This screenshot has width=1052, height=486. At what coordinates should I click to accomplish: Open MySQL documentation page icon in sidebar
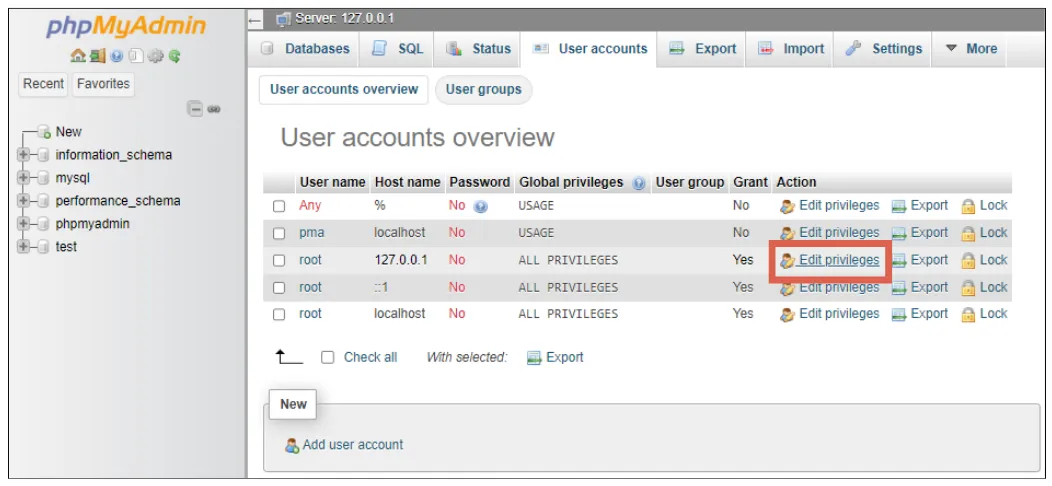pos(135,57)
